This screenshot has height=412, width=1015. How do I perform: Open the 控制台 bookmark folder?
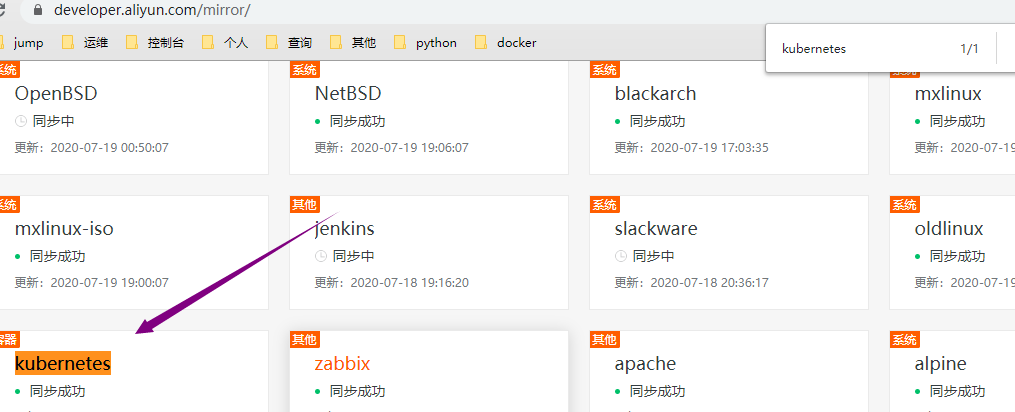click(x=155, y=43)
